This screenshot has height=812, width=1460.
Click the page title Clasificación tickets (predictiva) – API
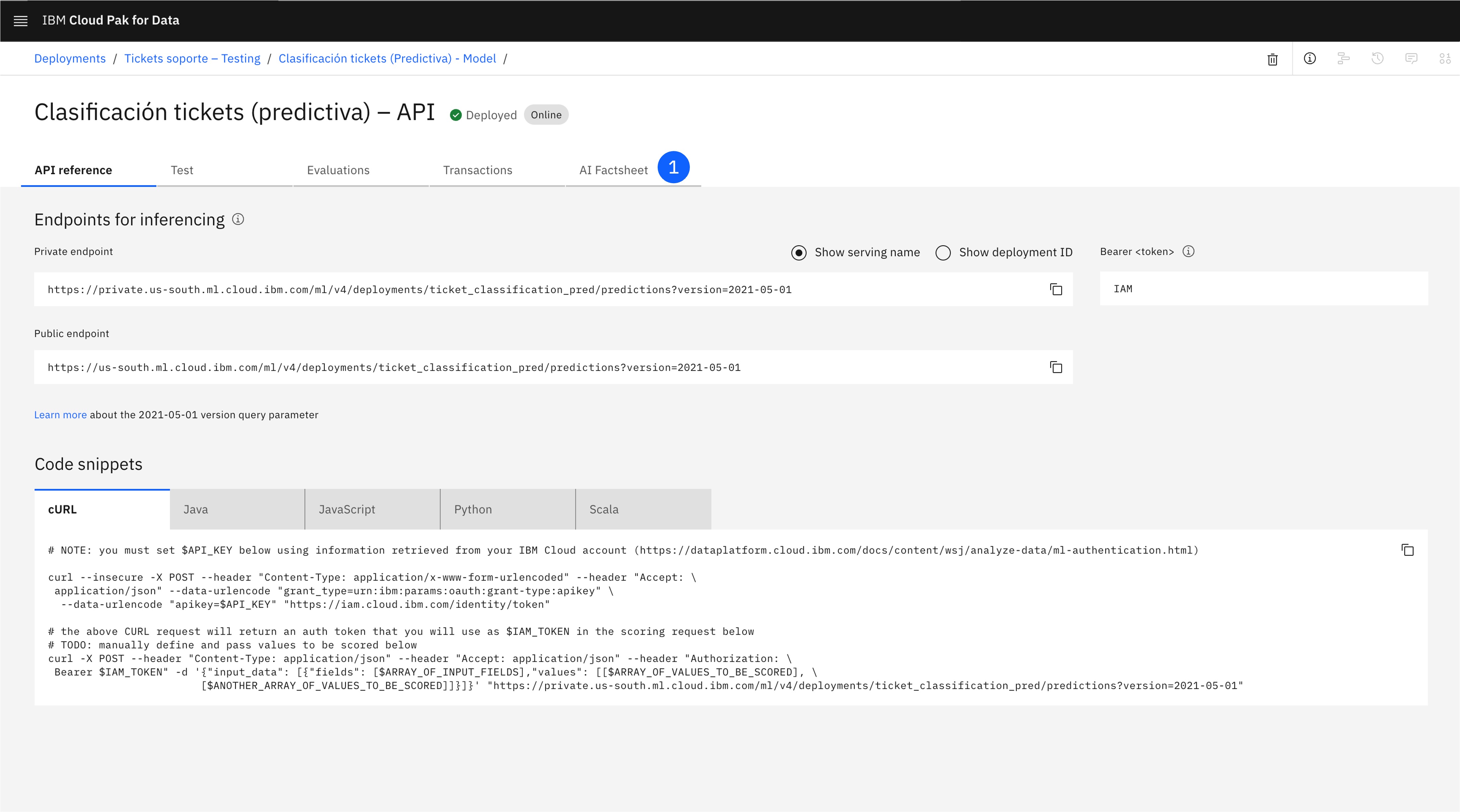(235, 112)
